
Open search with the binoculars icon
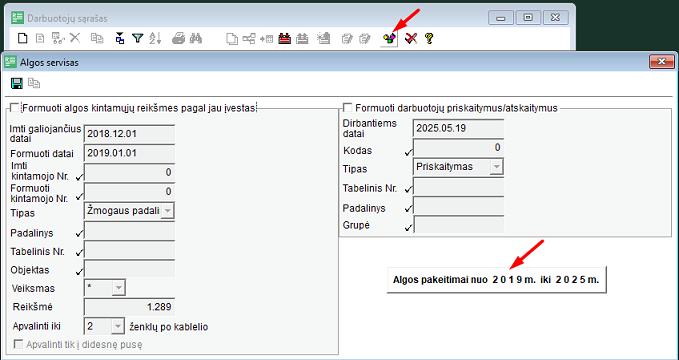pyautogui.click(x=196, y=39)
